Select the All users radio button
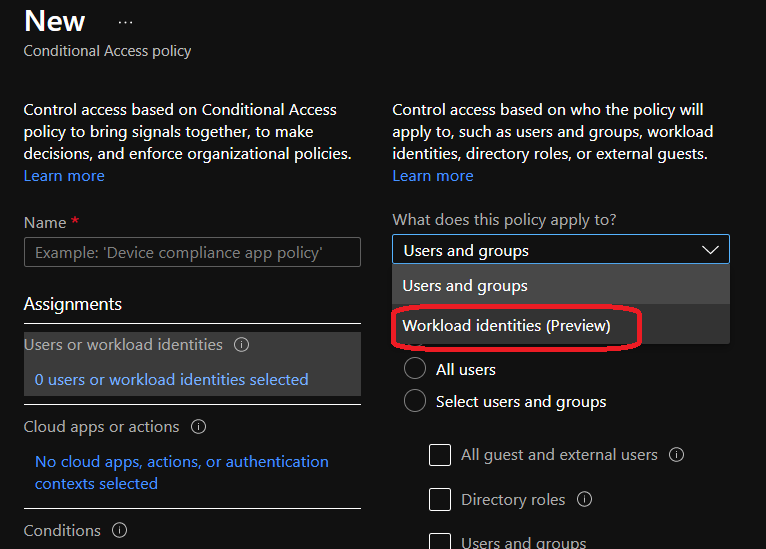 [415, 369]
